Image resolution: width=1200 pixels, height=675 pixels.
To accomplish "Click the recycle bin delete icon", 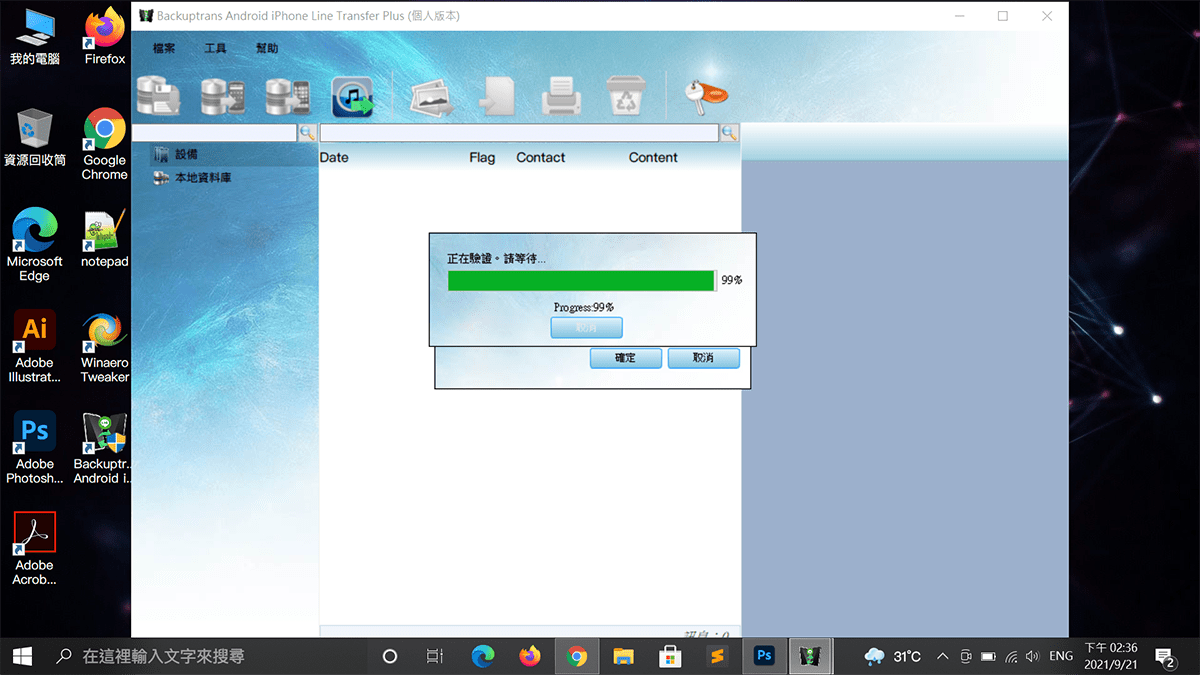I will [626, 97].
